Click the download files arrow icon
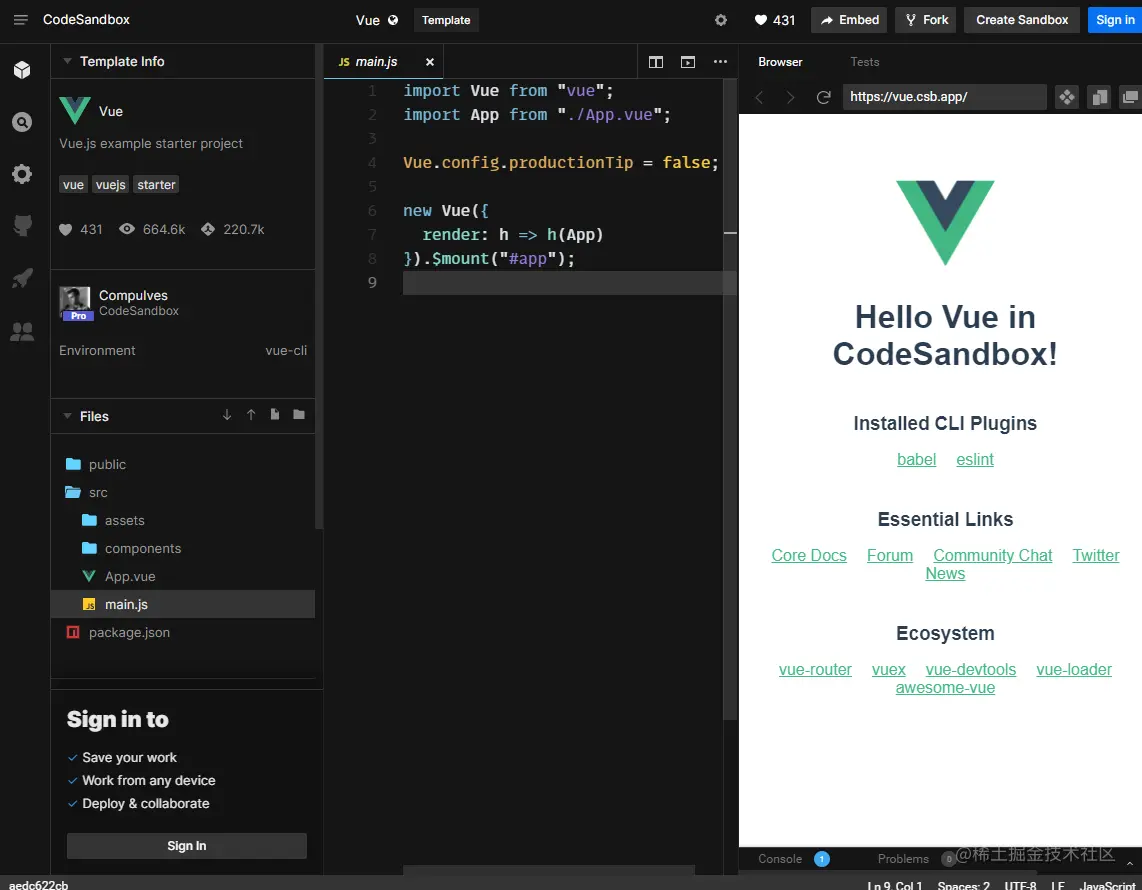 point(227,414)
